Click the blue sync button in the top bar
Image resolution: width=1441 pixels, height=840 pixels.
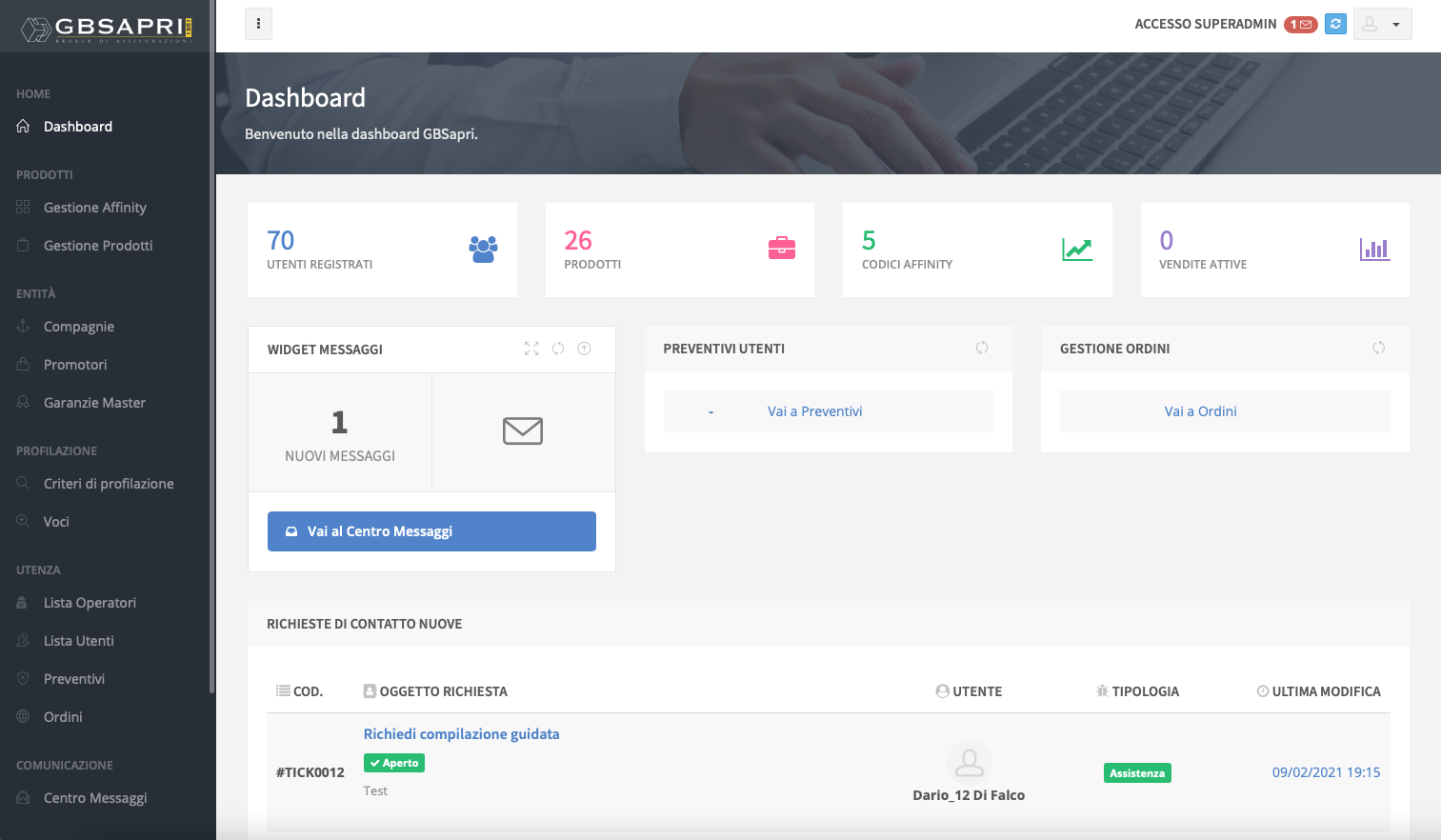point(1334,24)
